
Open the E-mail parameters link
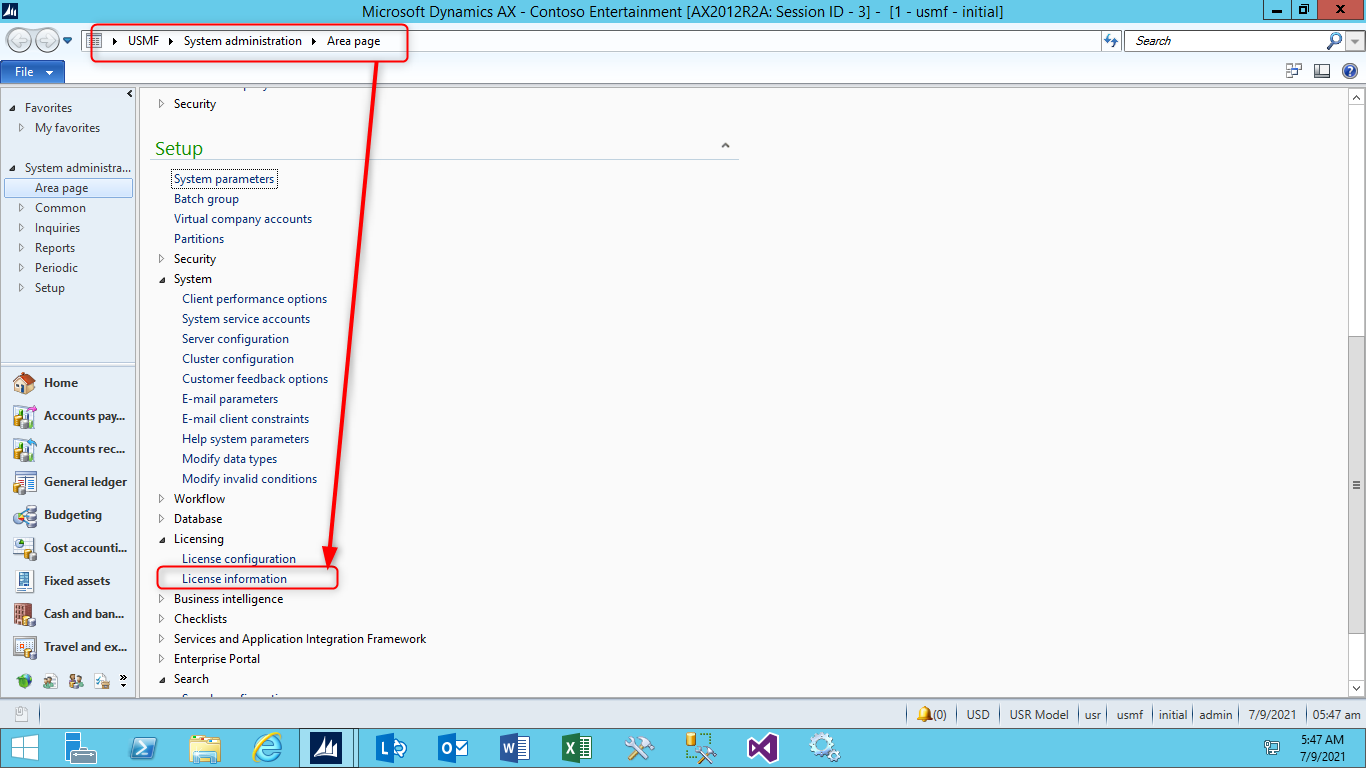point(230,399)
